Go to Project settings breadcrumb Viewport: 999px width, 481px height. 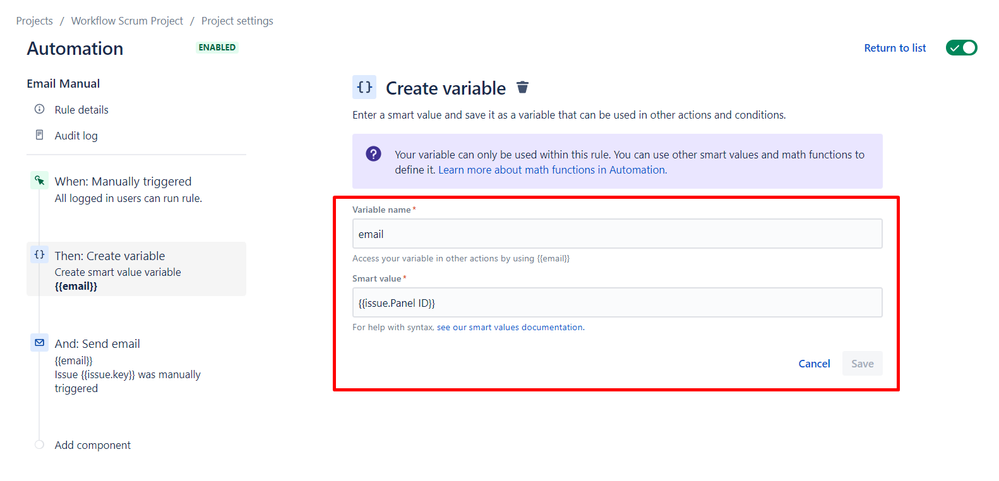[x=237, y=21]
